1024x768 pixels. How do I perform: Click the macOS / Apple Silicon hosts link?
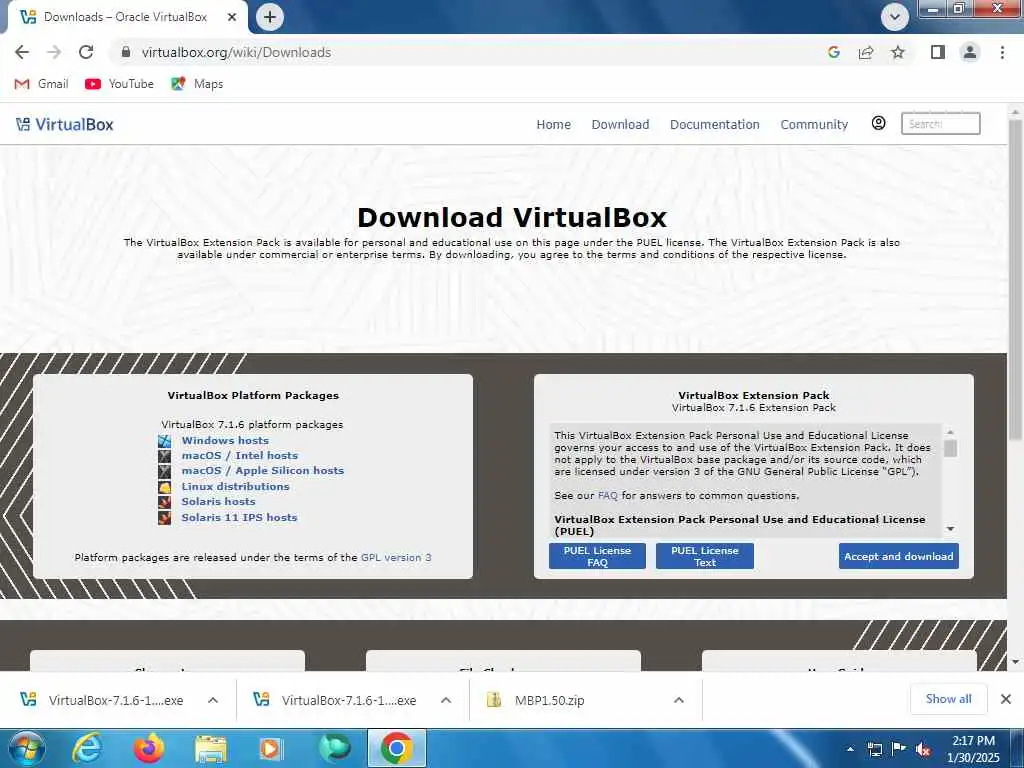(x=263, y=471)
